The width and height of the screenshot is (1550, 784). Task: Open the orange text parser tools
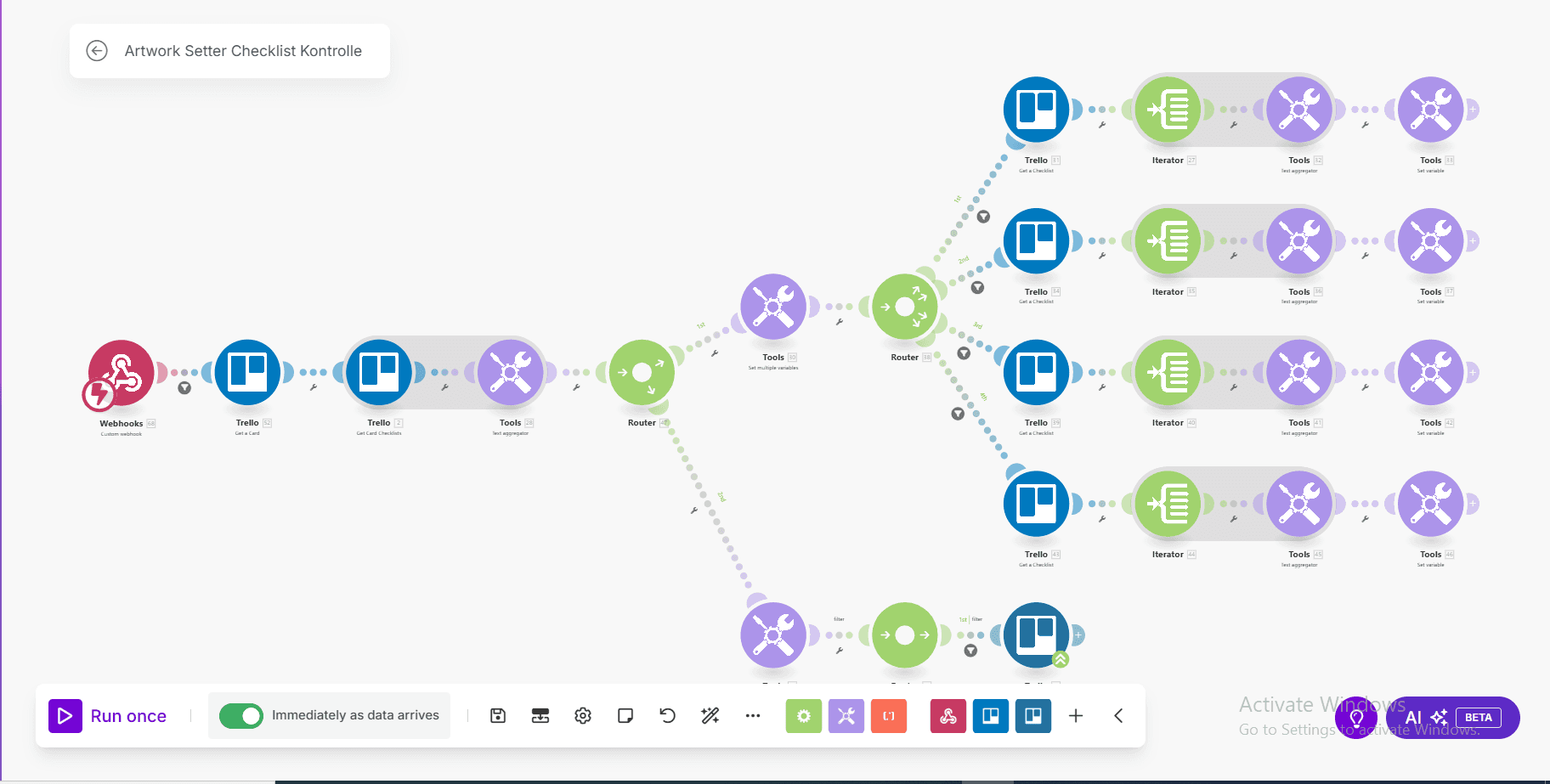click(889, 716)
